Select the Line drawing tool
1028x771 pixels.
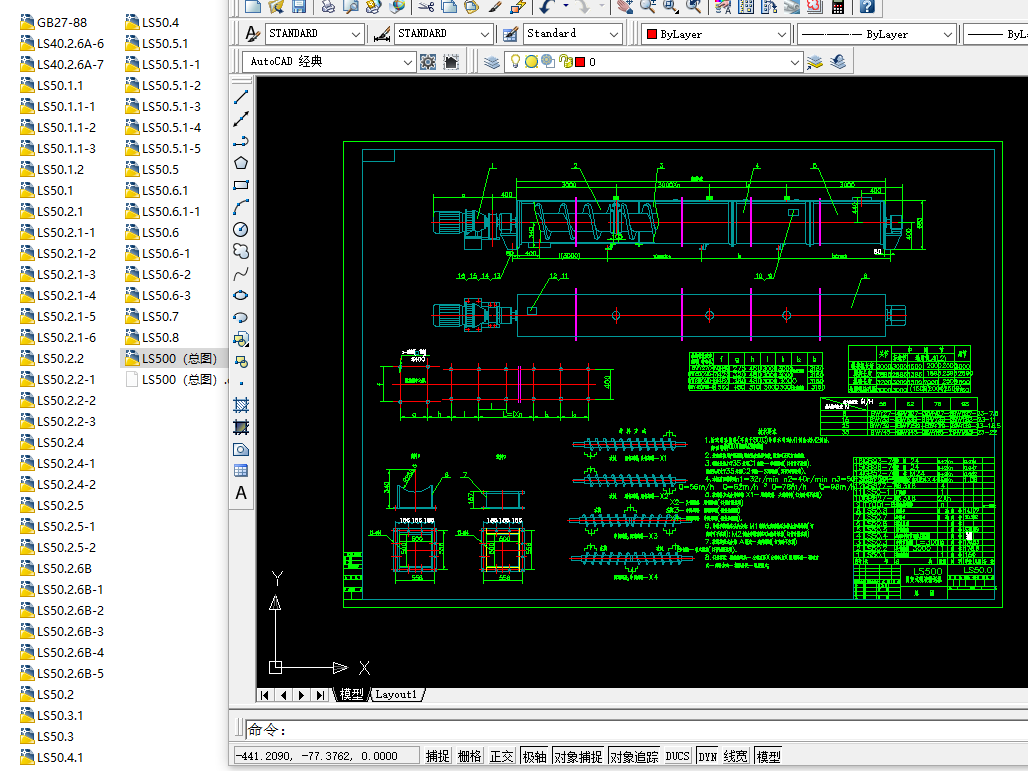point(241,98)
